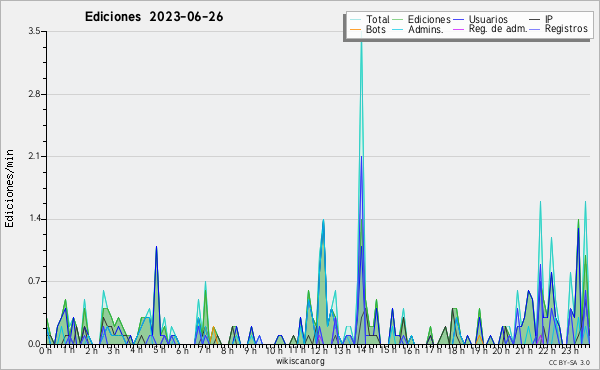Click the '22 h' x-axis label
Image resolution: width=600 pixels, height=370 pixels.
(x=547, y=351)
